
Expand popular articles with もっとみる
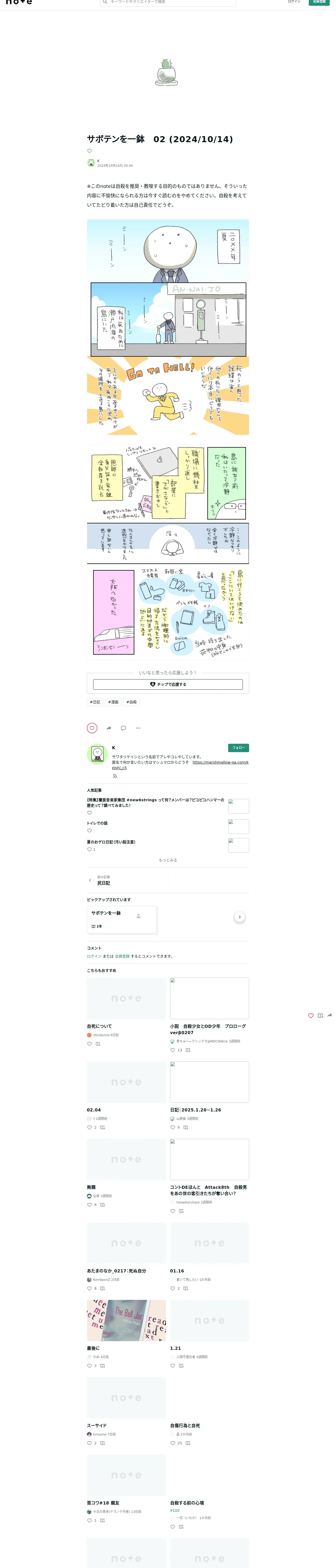point(168,860)
